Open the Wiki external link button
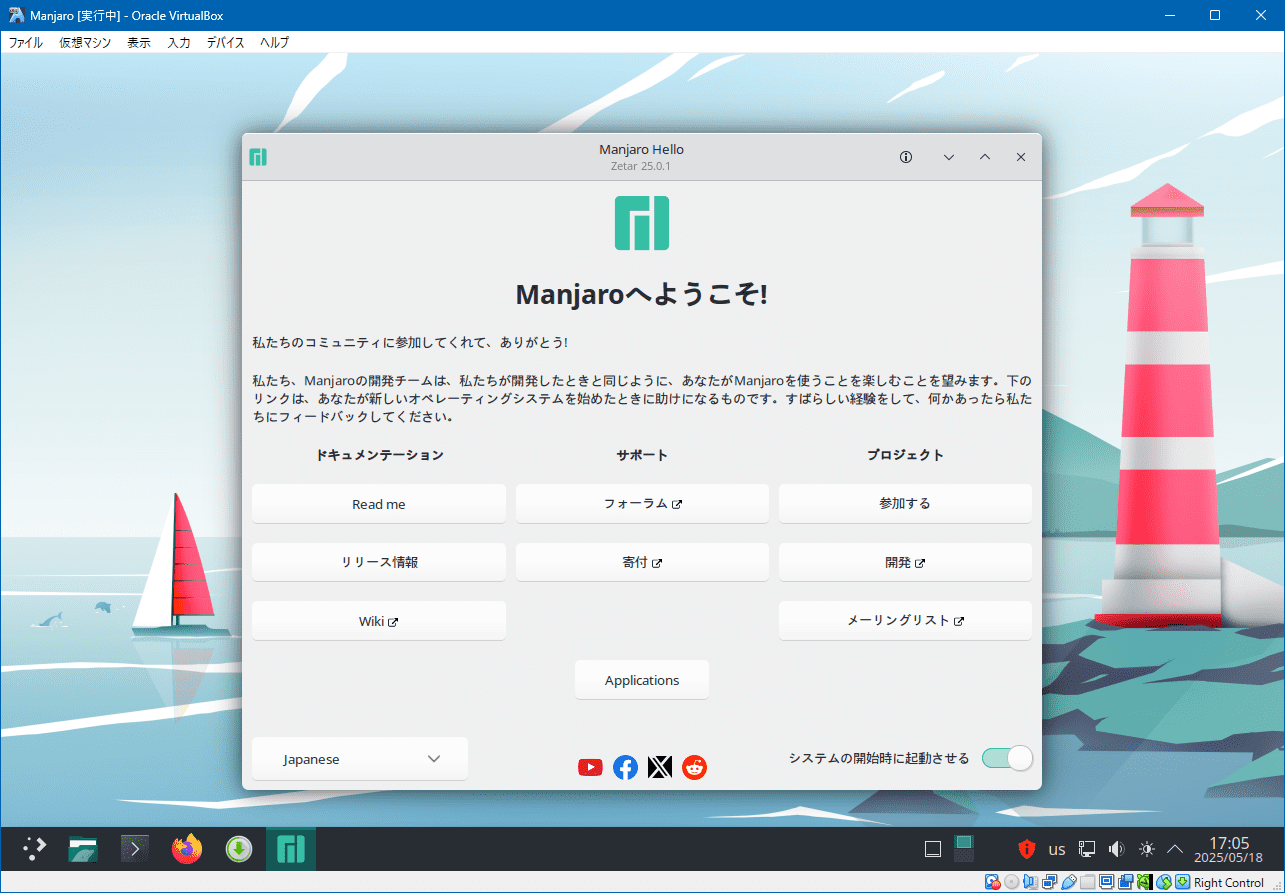 [x=379, y=621]
